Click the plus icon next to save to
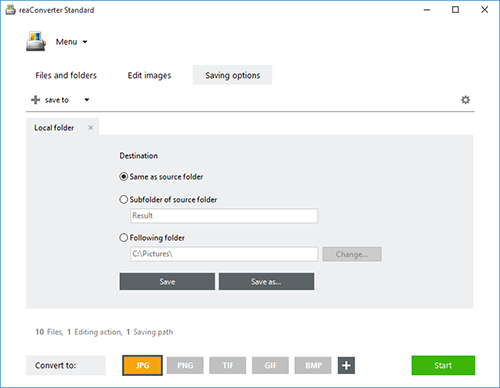500x388 pixels. pos(35,100)
